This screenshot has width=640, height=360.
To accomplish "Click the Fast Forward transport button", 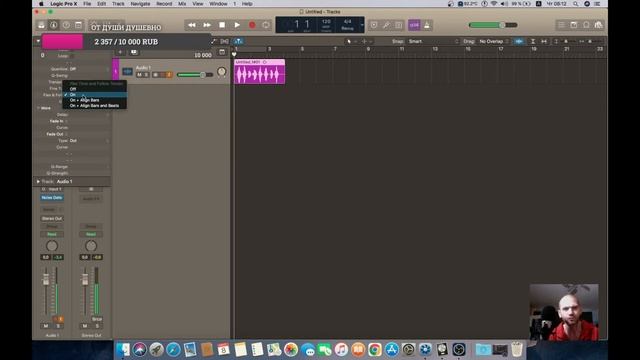I will pos(207,25).
